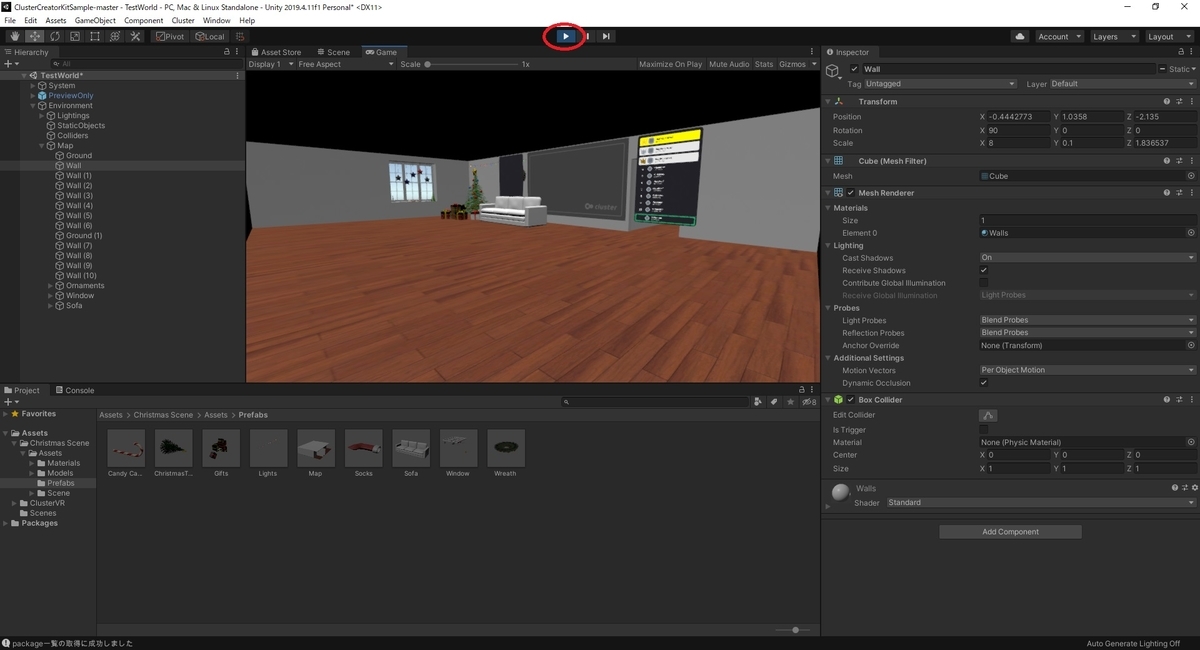Toggle Maximize On Play
Image resolution: width=1200 pixels, height=650 pixels.
coord(670,64)
